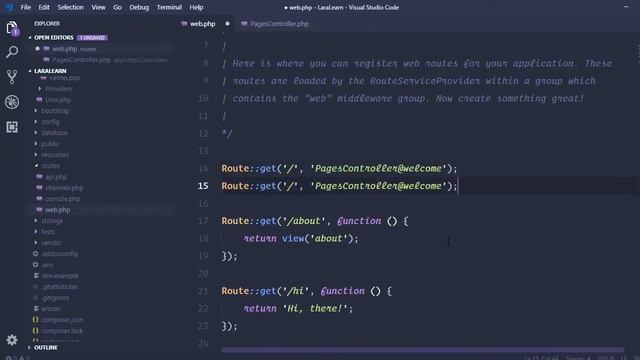Click the .editorconfig gear file icon

pyautogui.click(x=36, y=253)
